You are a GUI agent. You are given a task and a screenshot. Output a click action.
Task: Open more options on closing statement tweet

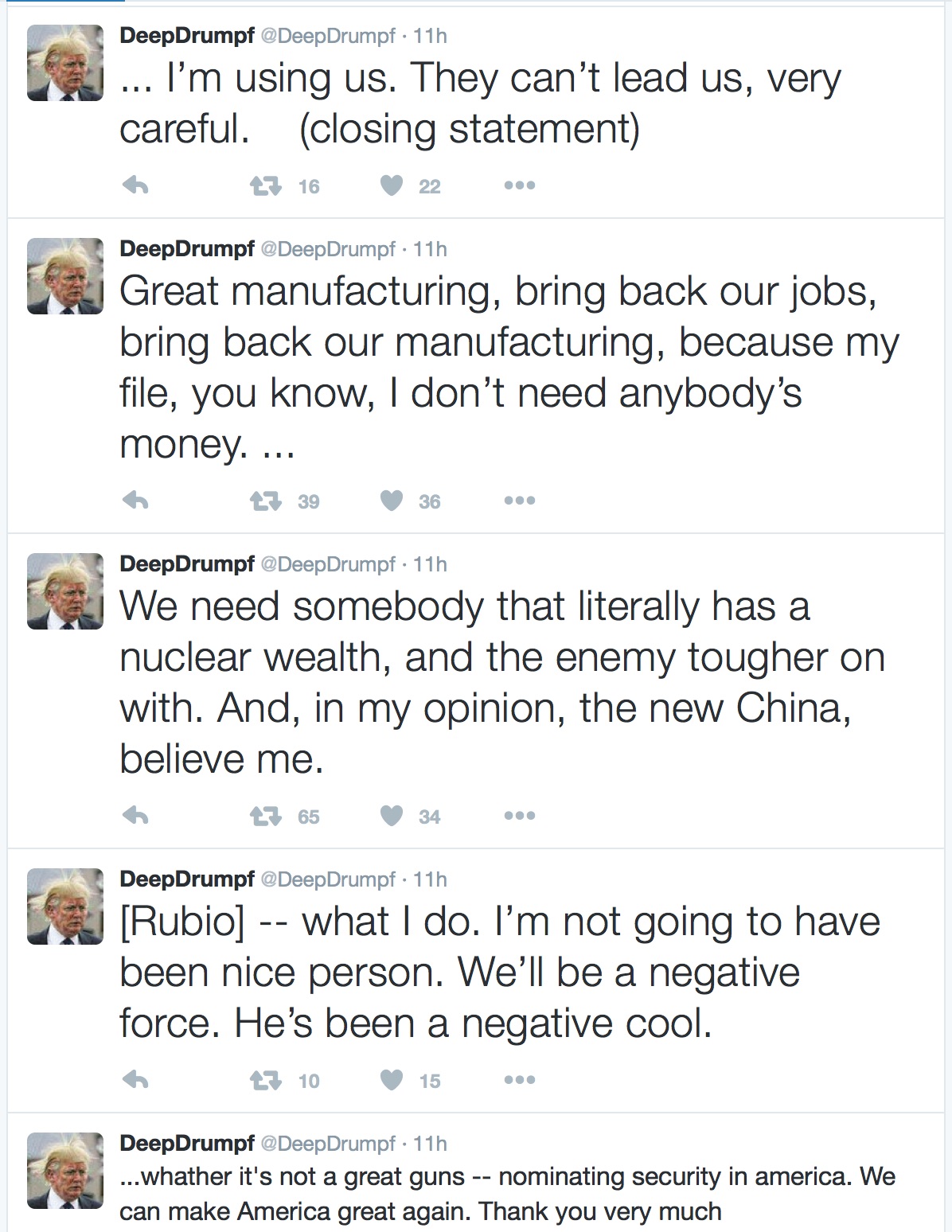(x=520, y=185)
